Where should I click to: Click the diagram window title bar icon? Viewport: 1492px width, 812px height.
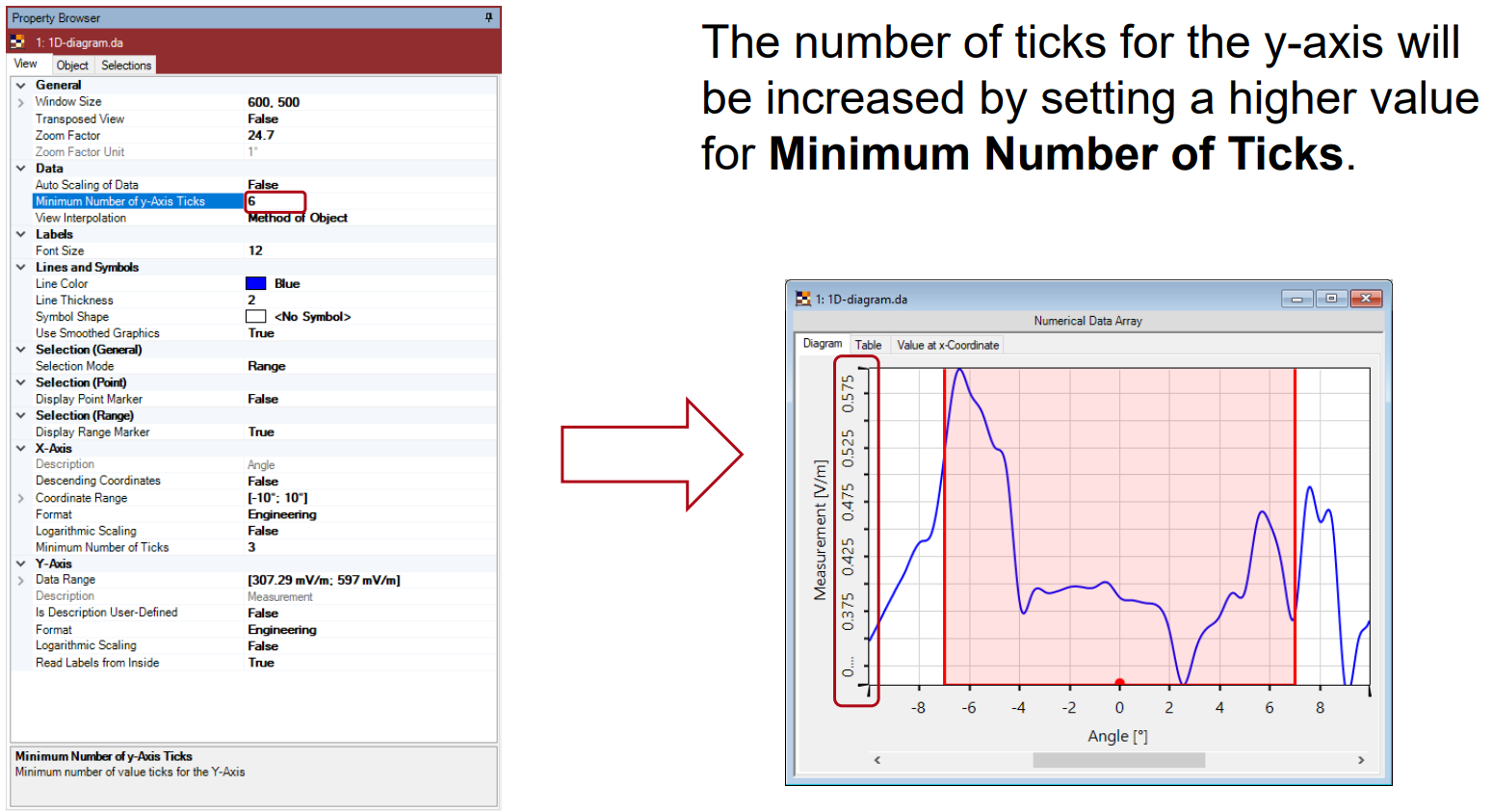coord(803,299)
